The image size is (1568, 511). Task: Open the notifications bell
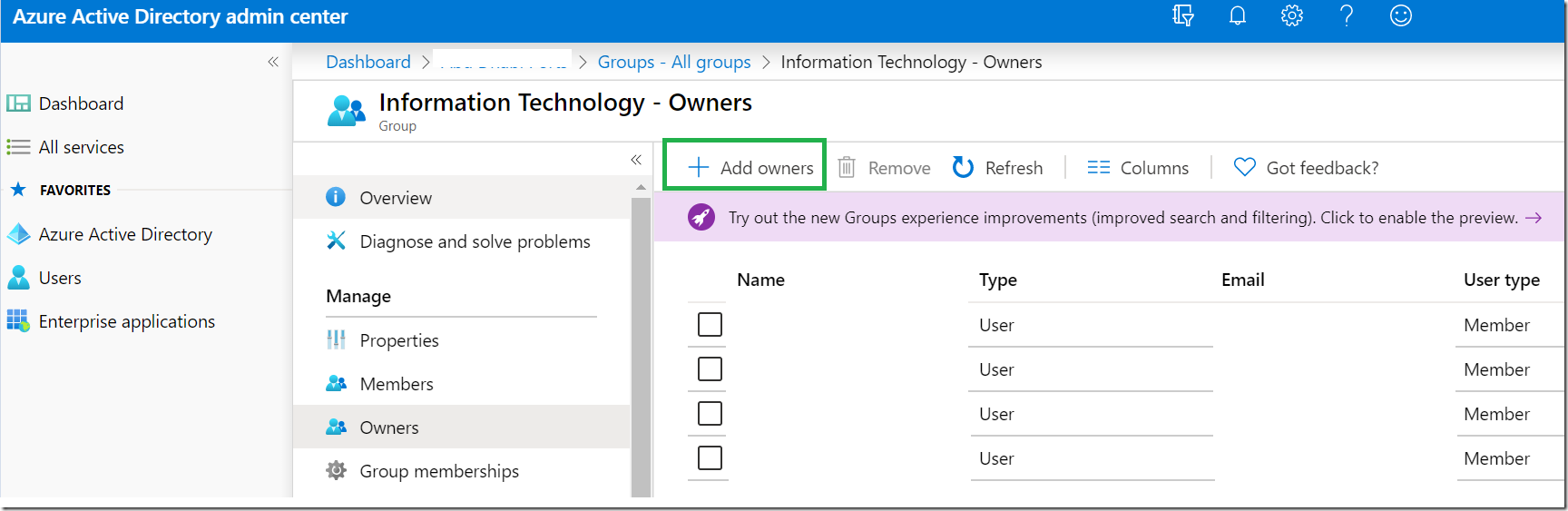point(1238,15)
